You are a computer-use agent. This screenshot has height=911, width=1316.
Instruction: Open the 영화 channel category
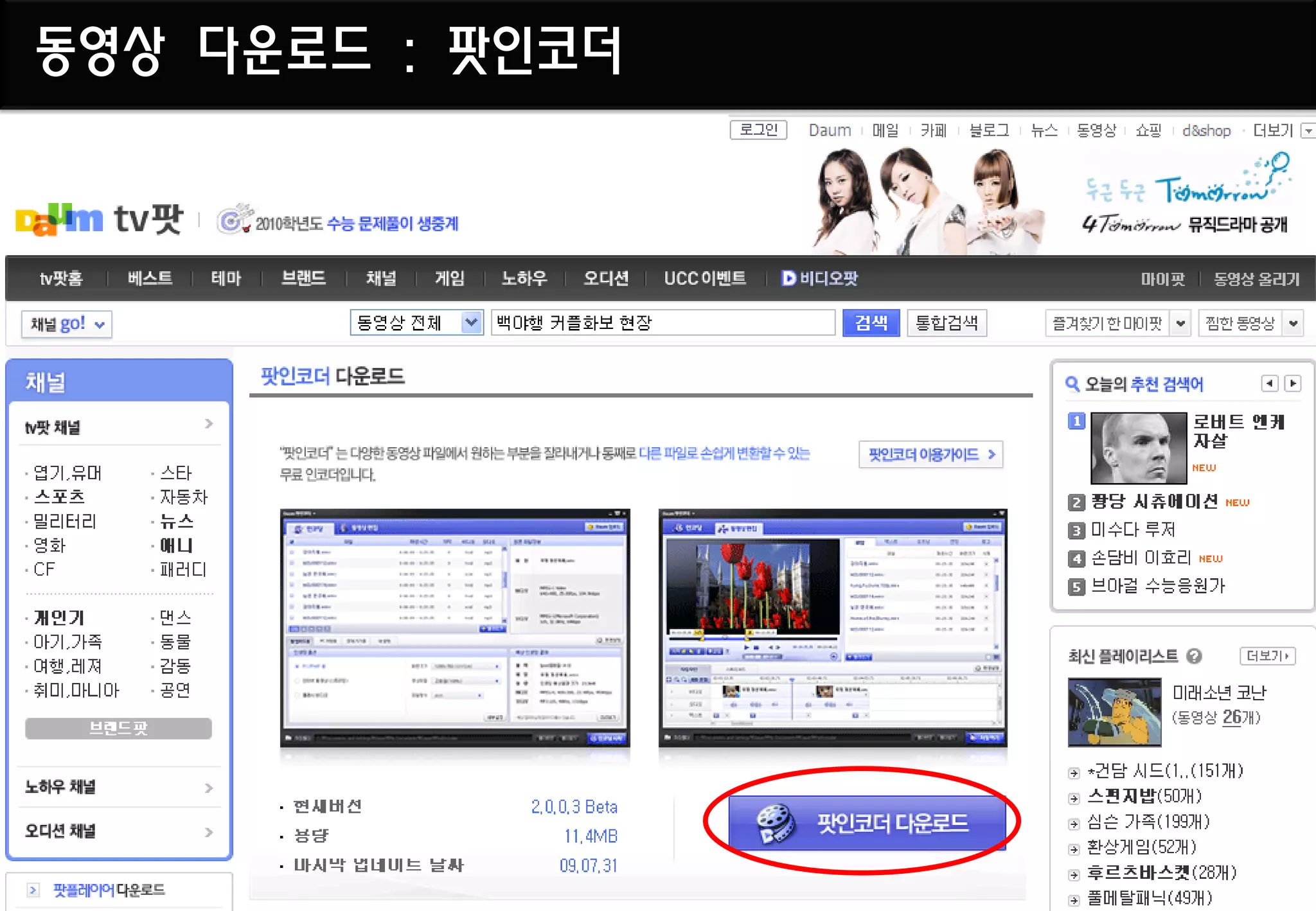(x=49, y=545)
